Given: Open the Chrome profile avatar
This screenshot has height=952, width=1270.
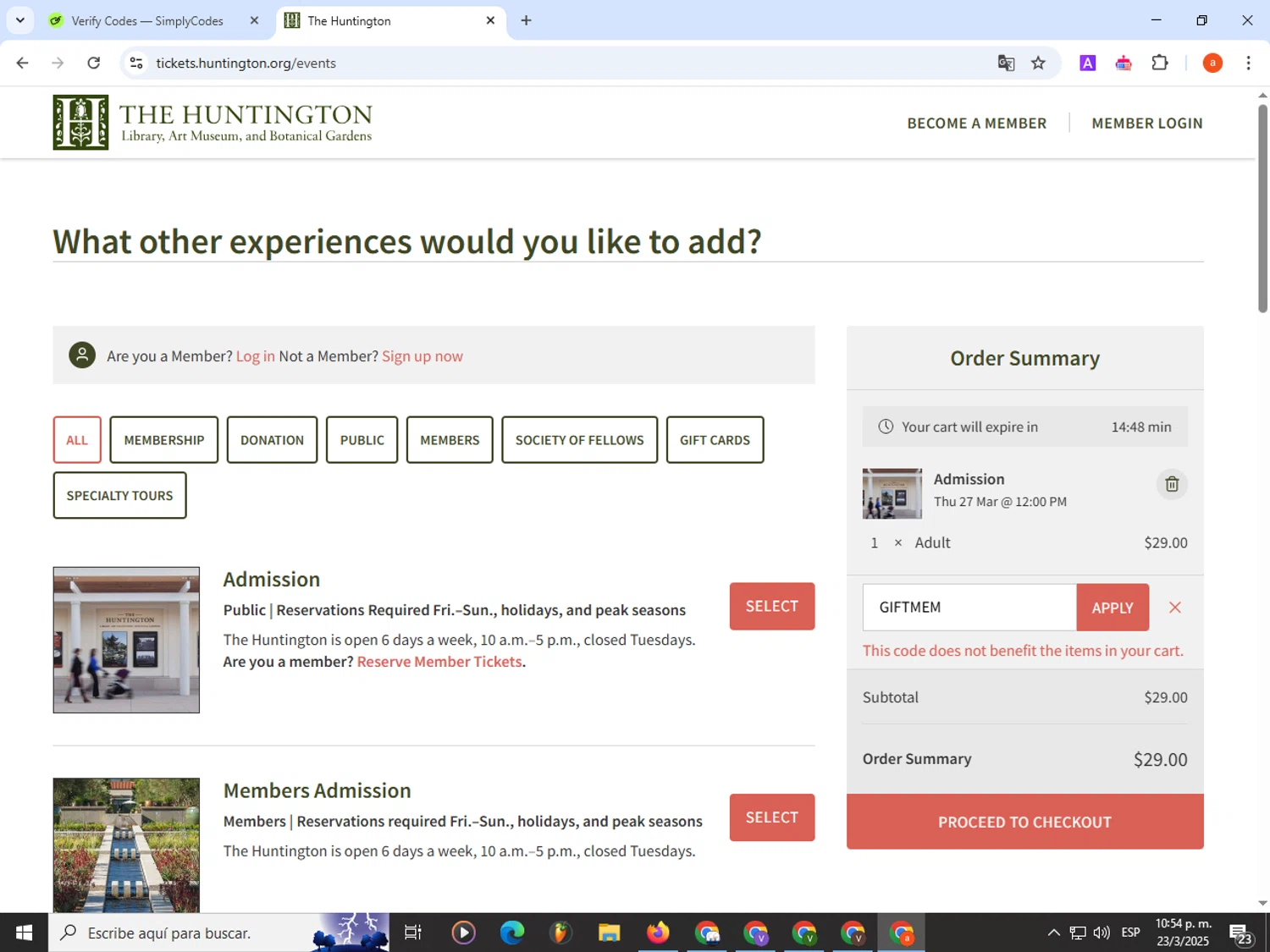Looking at the screenshot, I should click(x=1212, y=63).
